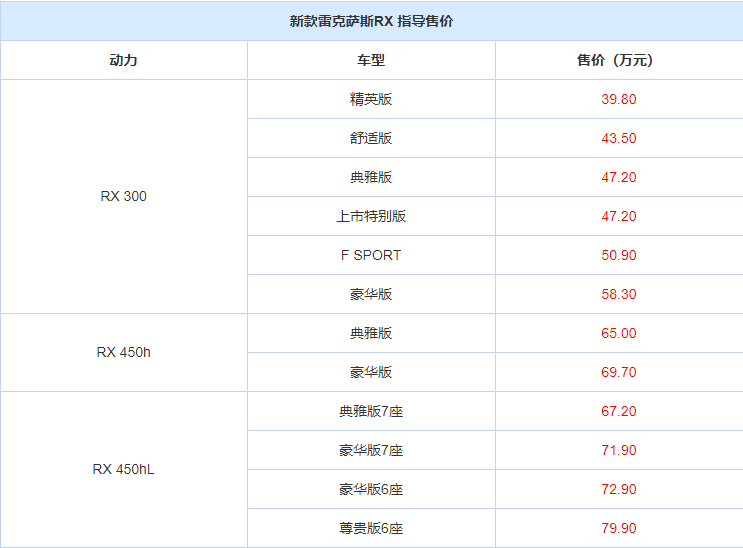Image resolution: width=743 pixels, height=548 pixels.
Task: Click 豪华版 in the RX 300 group
Action: 371,294
